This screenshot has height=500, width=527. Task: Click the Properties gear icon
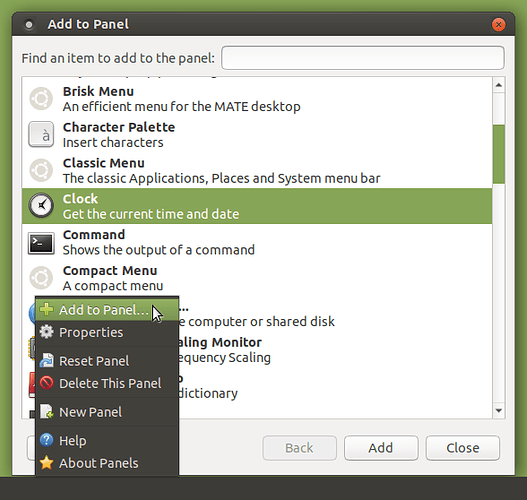click(x=46, y=332)
